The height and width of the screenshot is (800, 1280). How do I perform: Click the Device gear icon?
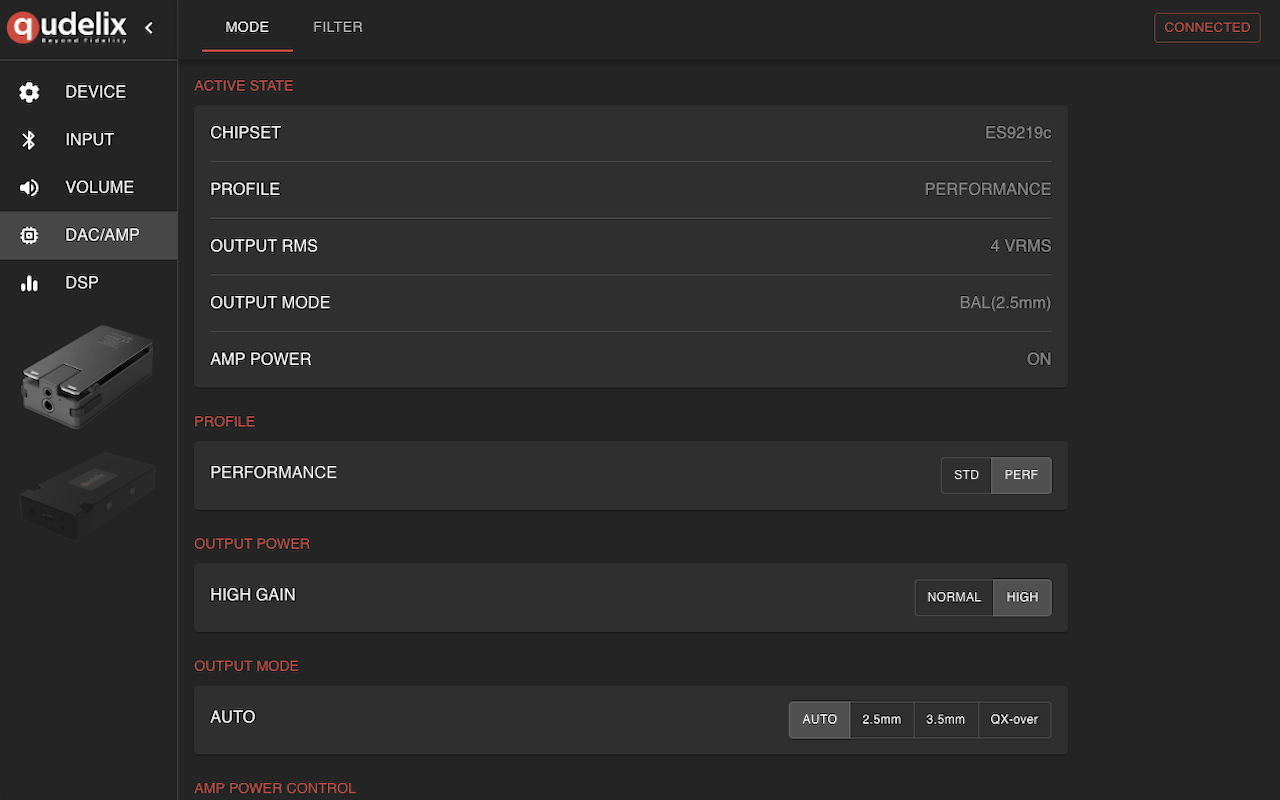tap(29, 92)
